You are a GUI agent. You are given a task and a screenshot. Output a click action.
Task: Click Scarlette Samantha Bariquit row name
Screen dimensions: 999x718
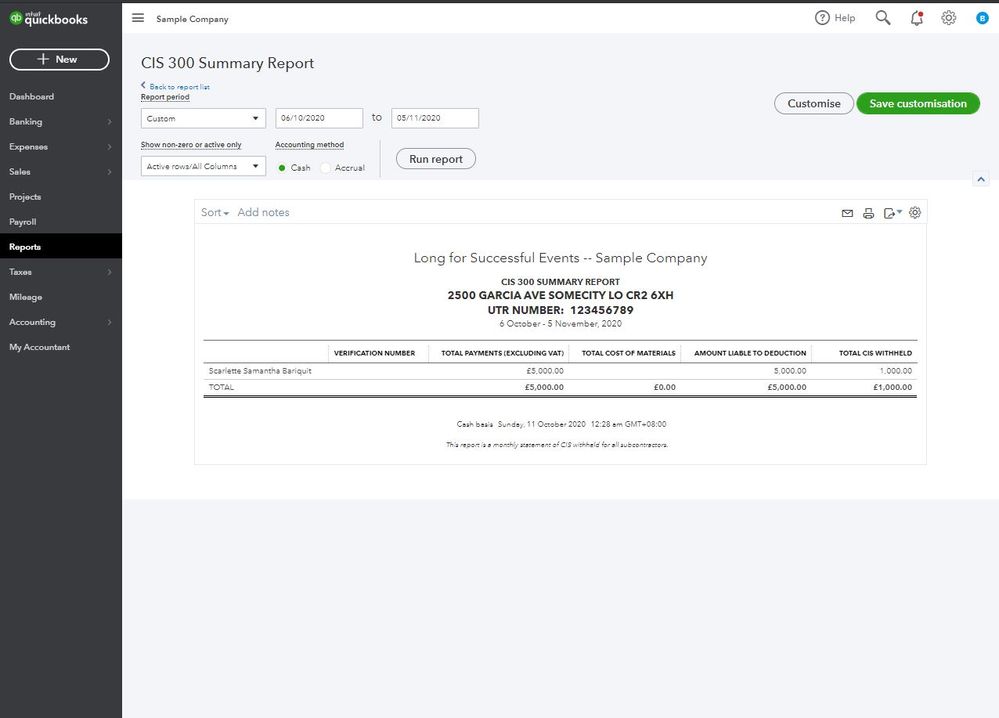coord(260,371)
